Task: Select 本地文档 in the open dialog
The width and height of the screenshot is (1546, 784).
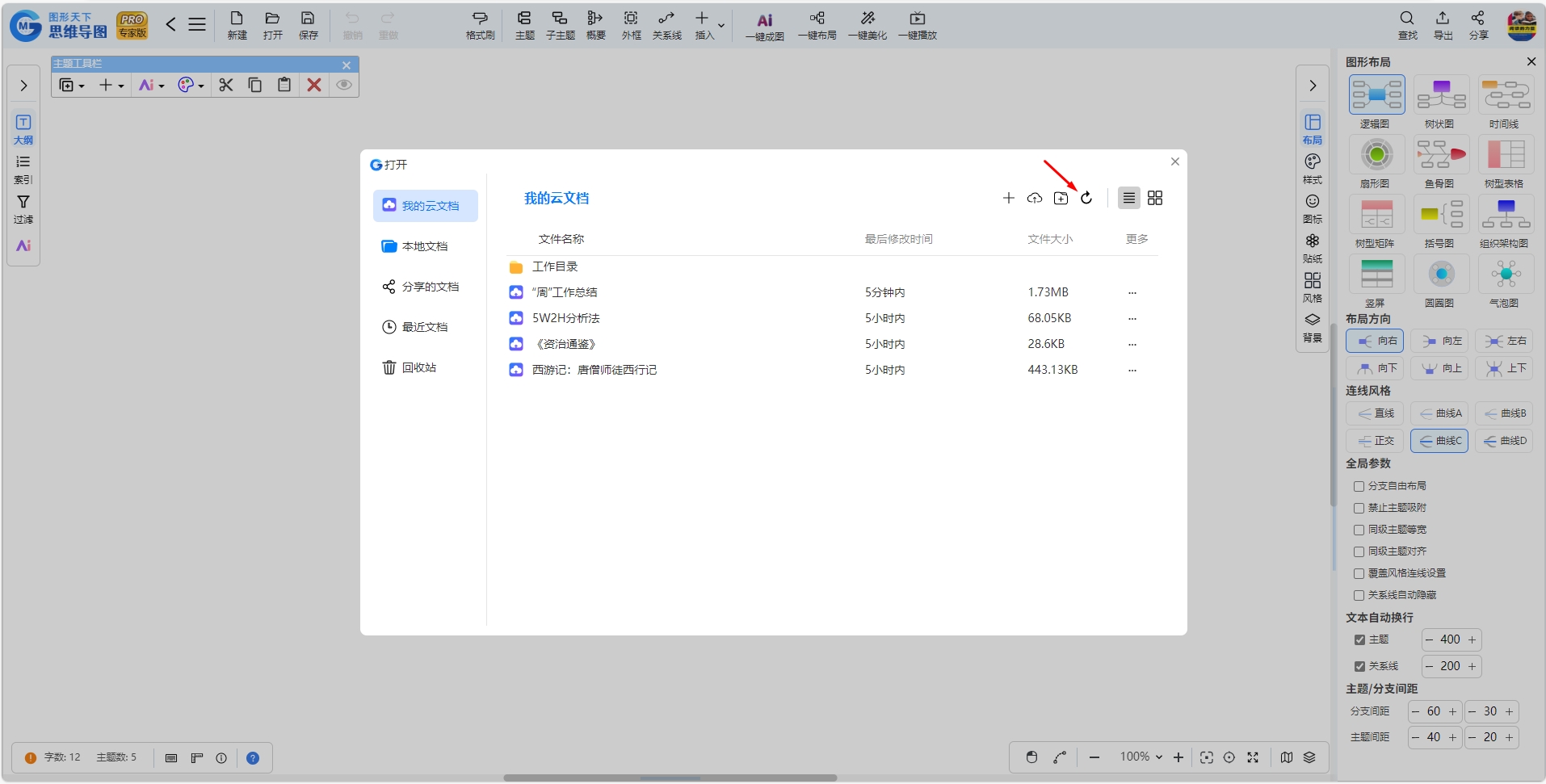Action: 426,246
